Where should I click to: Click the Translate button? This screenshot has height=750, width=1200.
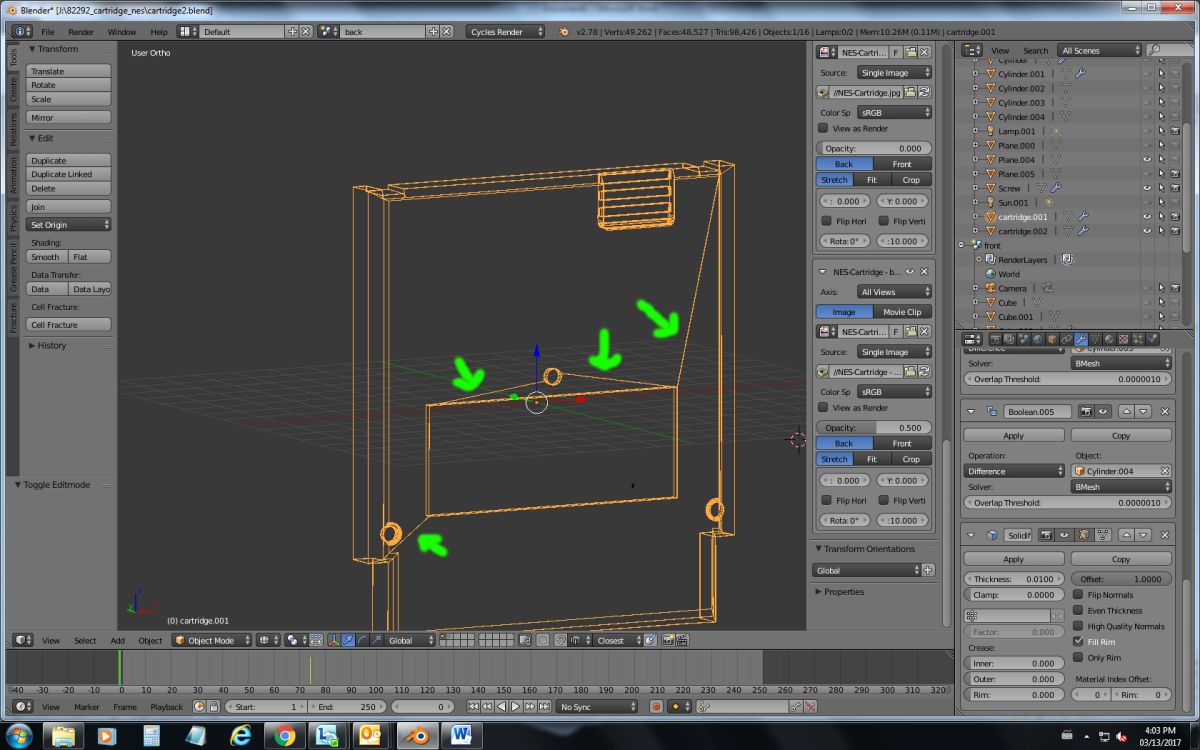coord(69,71)
